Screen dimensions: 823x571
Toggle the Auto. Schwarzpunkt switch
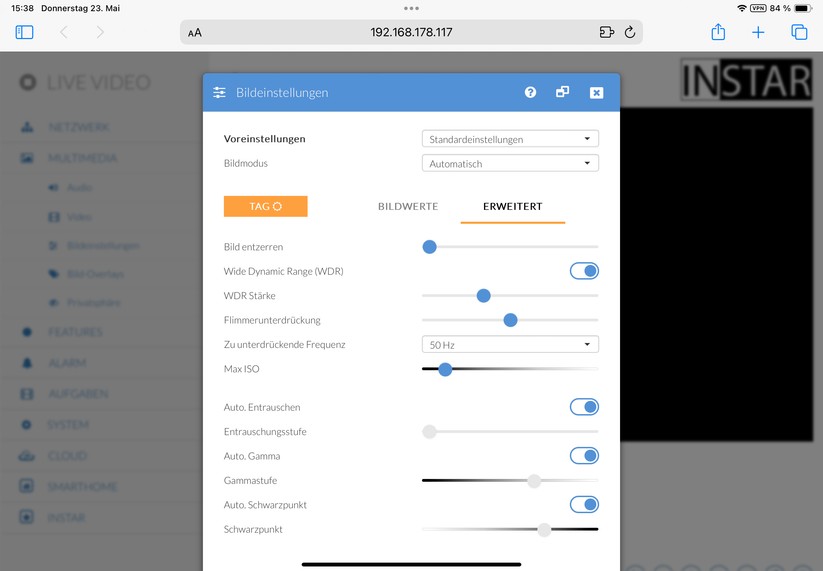pyautogui.click(x=584, y=504)
